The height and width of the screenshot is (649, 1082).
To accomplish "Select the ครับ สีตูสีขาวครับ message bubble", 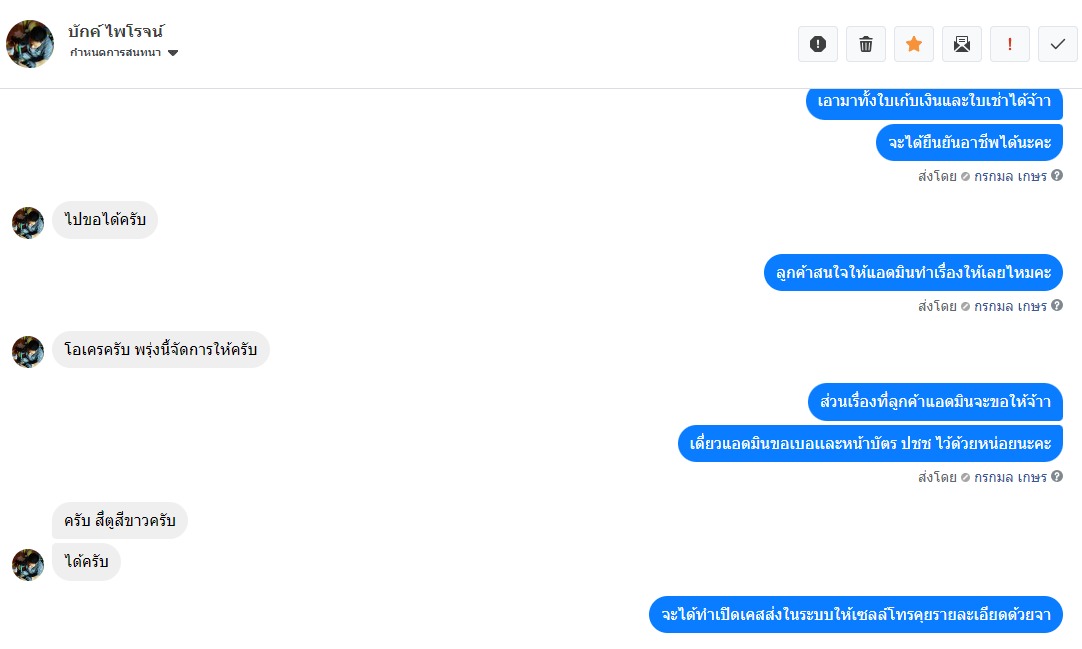I will [119, 521].
